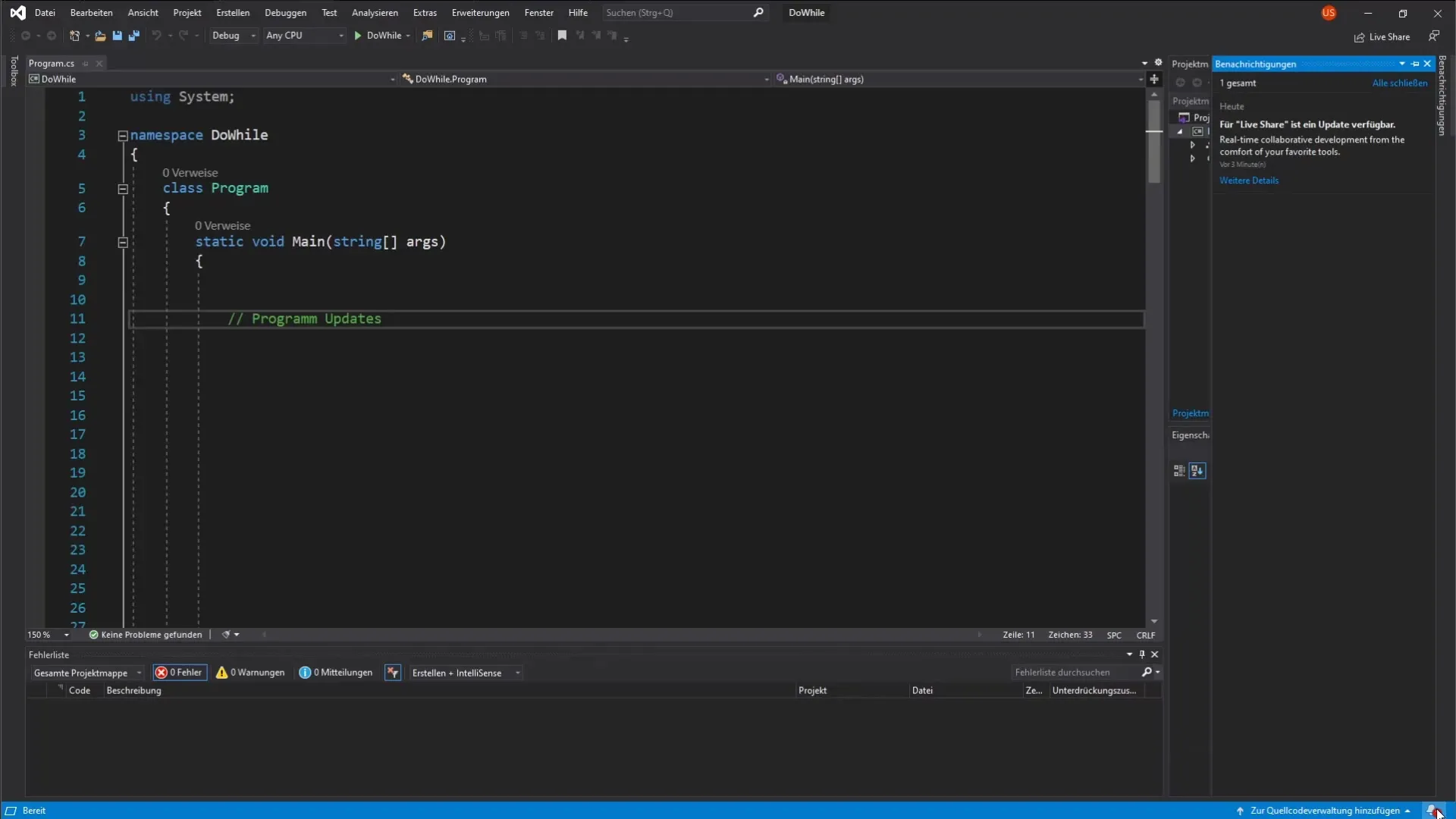Save Program.cs with the floppy disk icon
Viewport: 1456px width, 819px height.
click(117, 36)
